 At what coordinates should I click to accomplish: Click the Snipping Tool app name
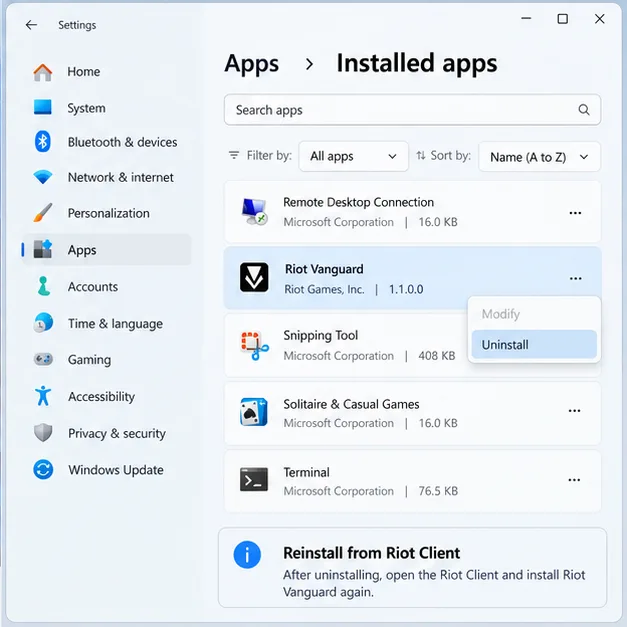(x=321, y=335)
